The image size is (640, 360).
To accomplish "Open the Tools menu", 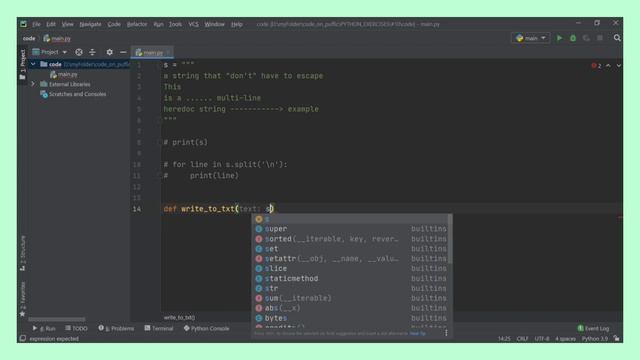I will pos(176,24).
